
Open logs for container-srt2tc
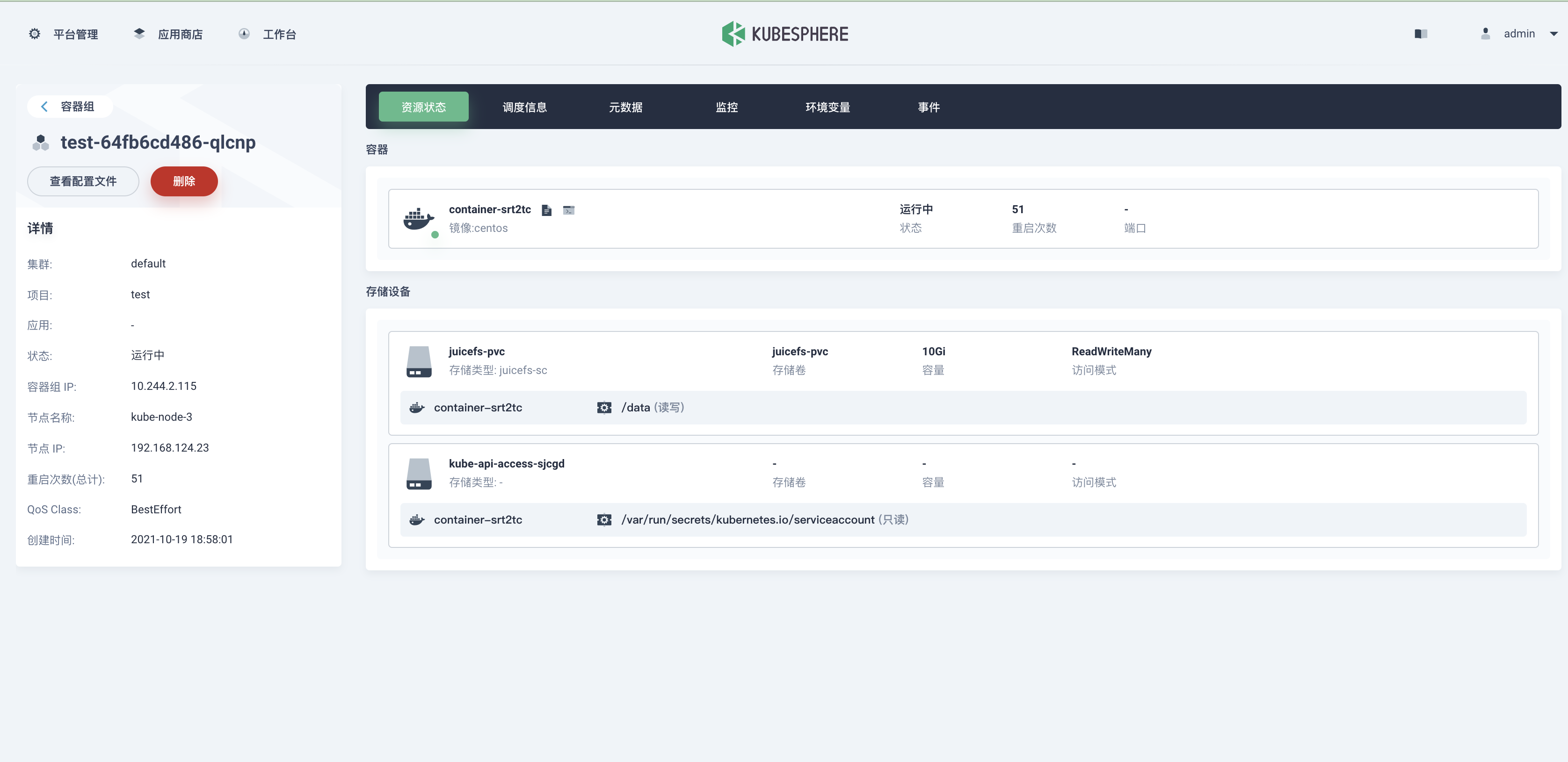[546, 210]
